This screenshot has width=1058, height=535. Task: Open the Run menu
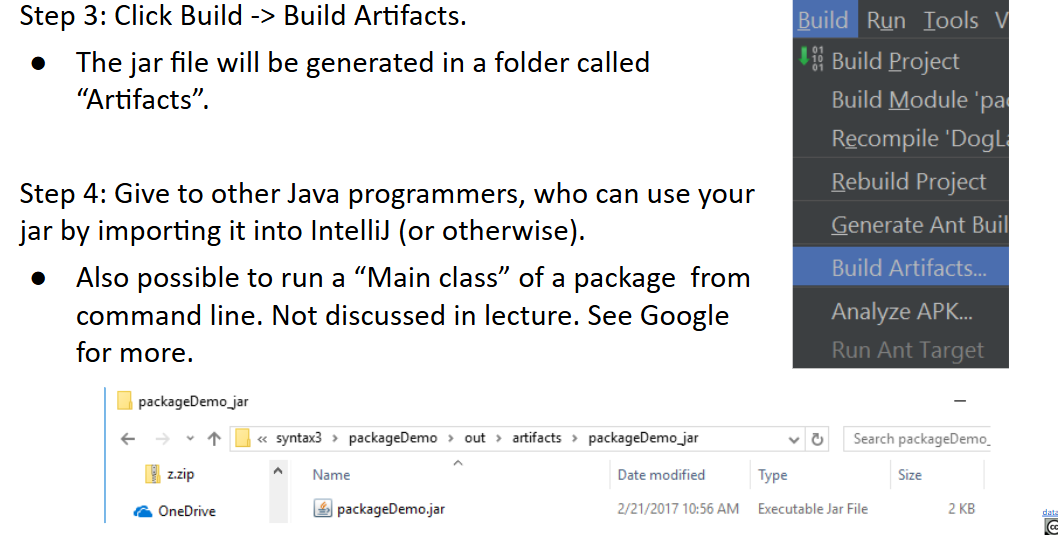[x=885, y=21]
